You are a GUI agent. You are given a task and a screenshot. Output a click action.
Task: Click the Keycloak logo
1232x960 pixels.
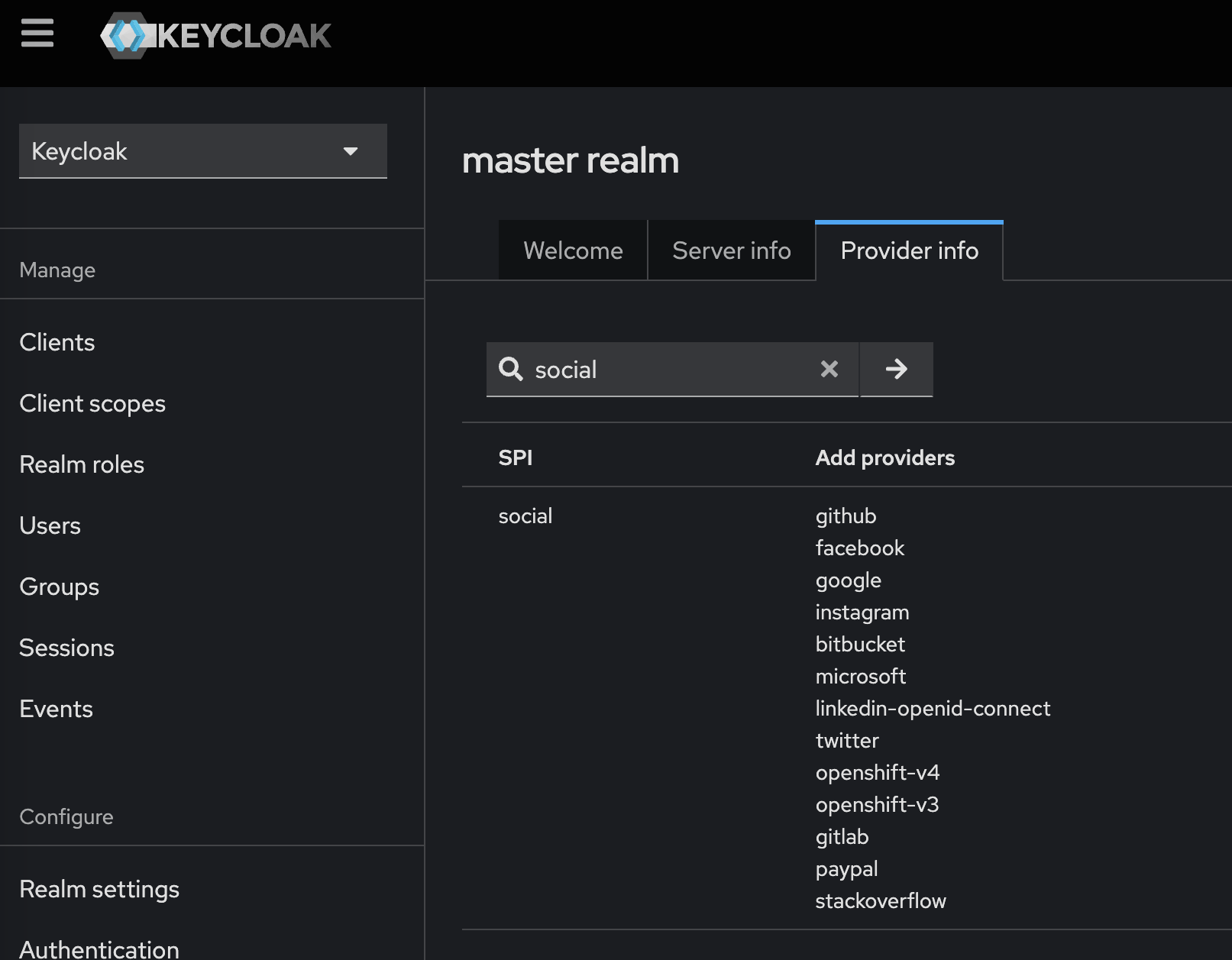pos(216,36)
